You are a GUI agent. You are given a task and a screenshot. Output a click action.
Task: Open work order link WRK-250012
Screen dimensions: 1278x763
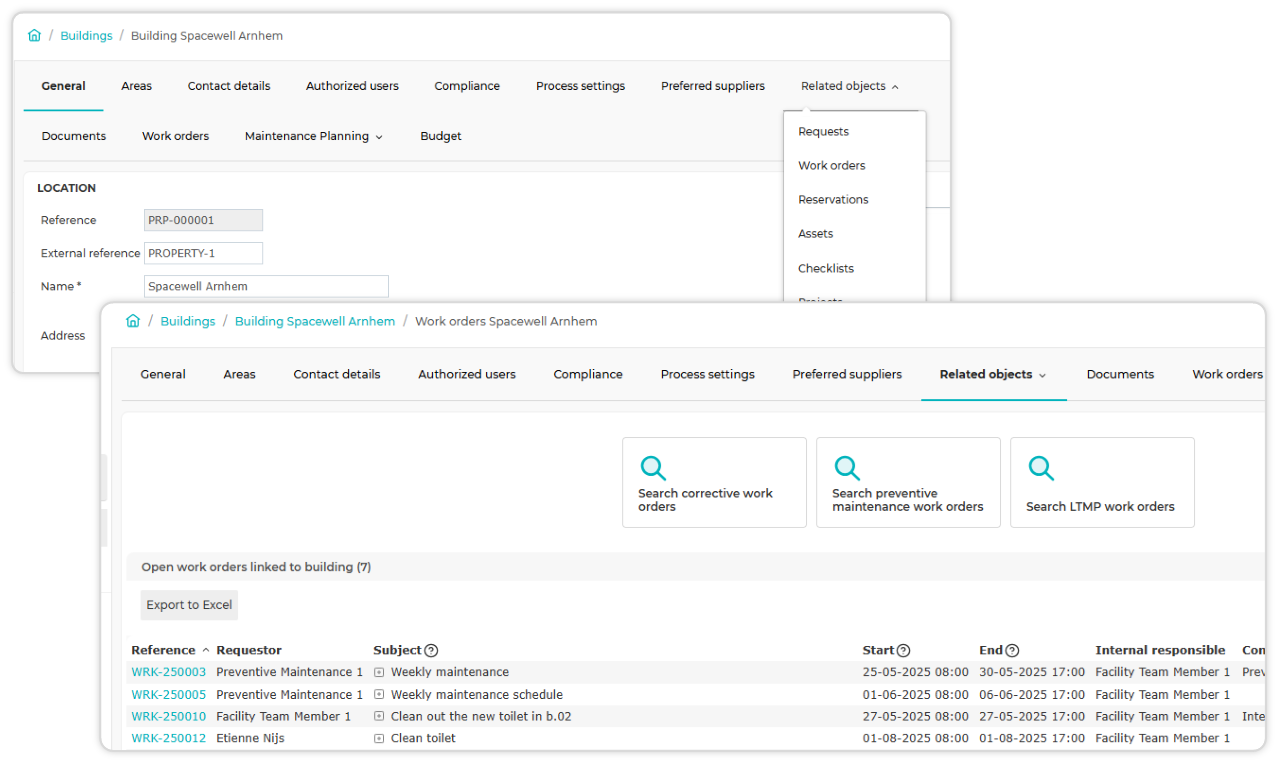coord(169,738)
